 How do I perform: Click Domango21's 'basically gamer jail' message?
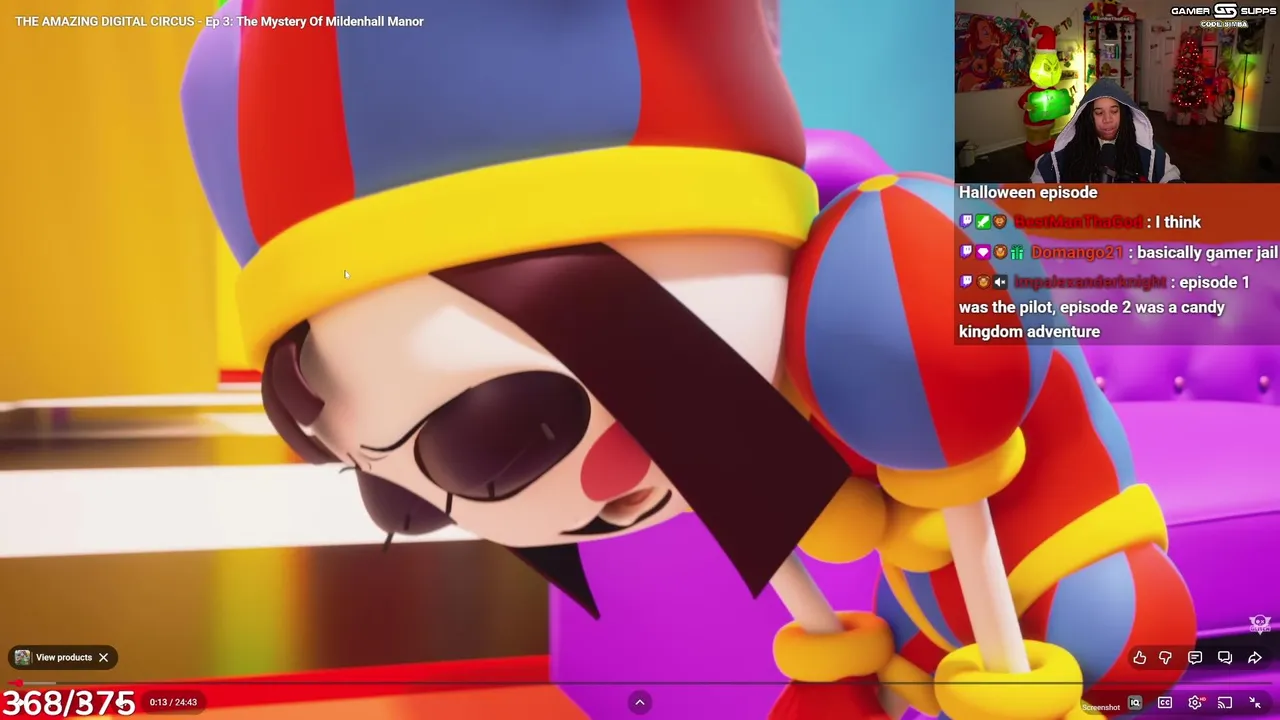click(x=1118, y=252)
